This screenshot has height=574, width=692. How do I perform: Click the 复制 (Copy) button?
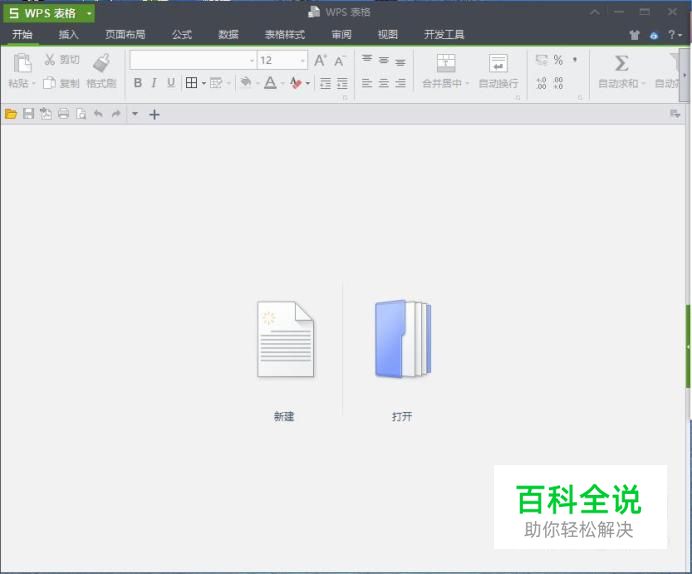(61, 84)
